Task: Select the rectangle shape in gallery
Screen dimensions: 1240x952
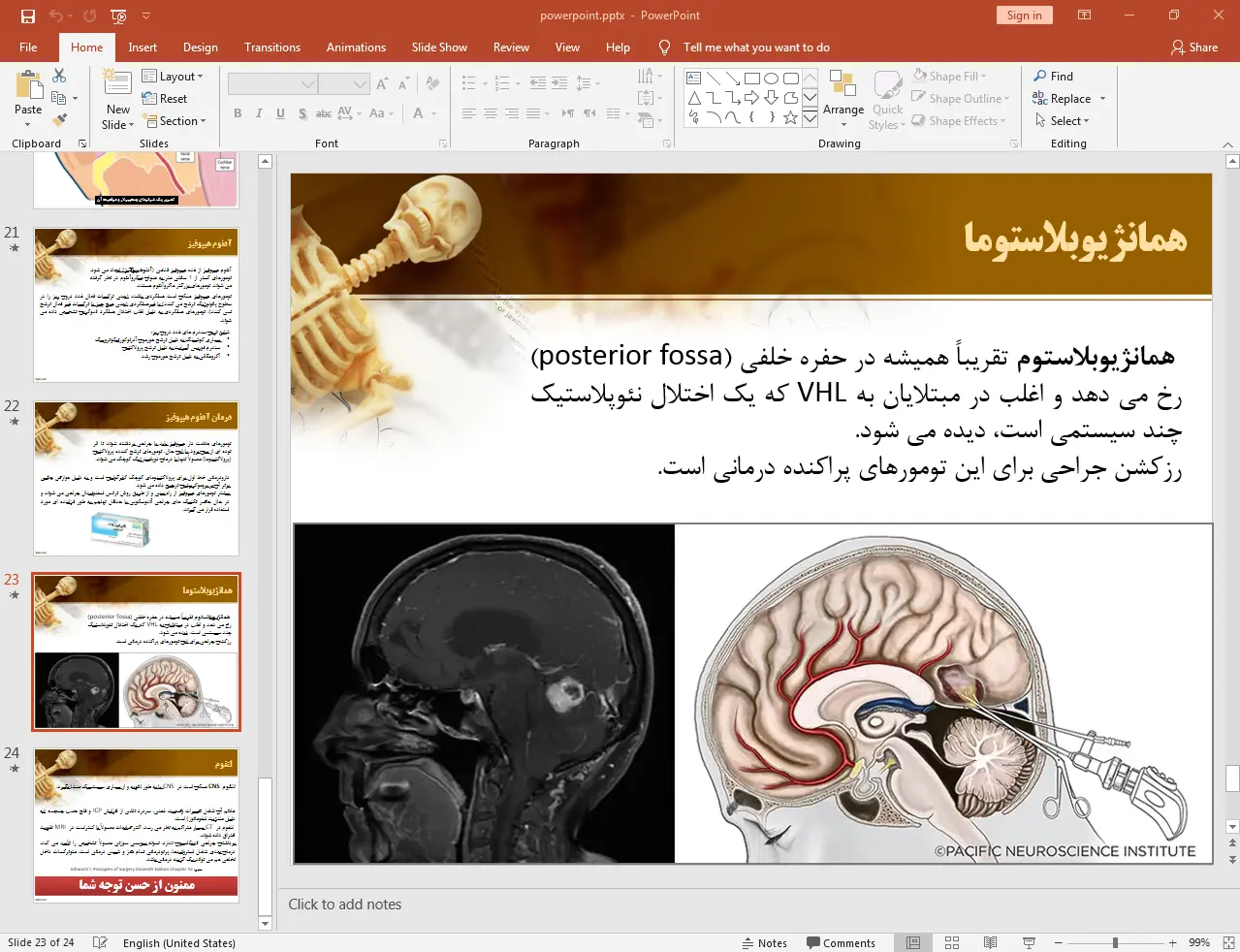Action: pos(751,79)
